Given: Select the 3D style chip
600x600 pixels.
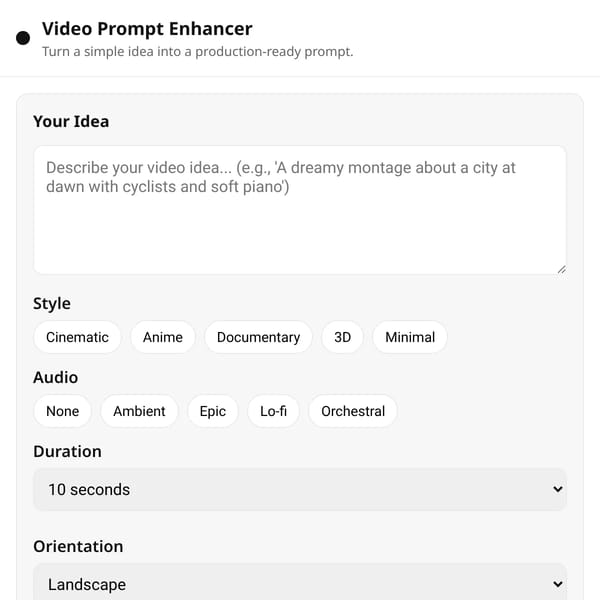Looking at the screenshot, I should [342, 337].
